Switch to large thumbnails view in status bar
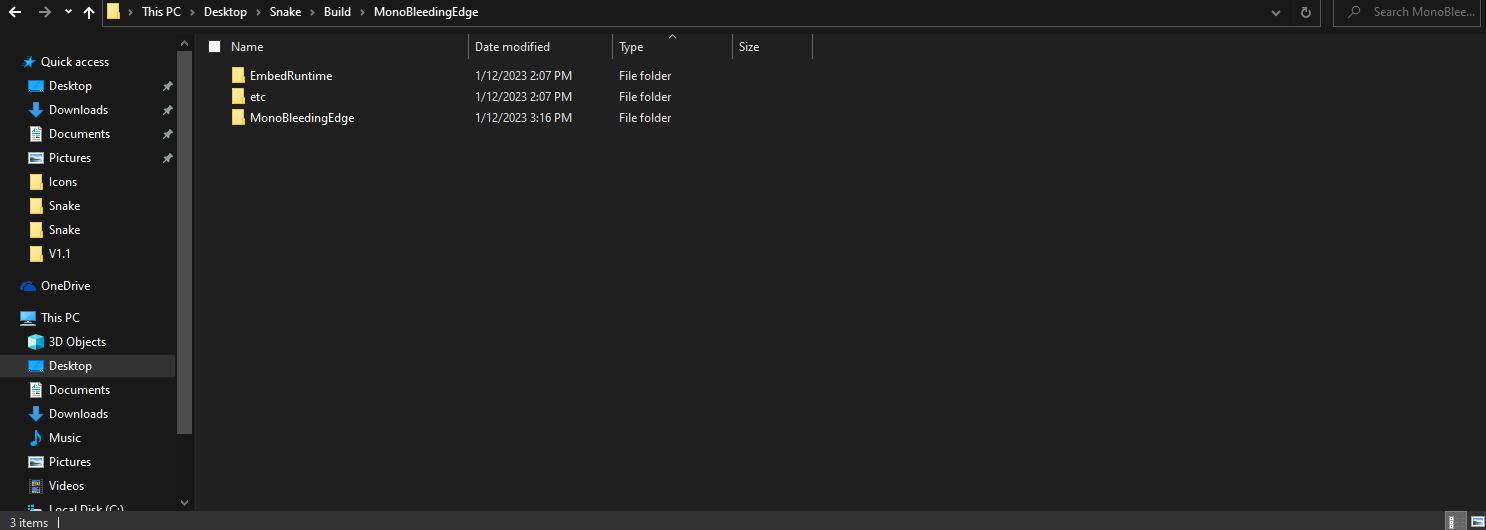This screenshot has width=1486, height=530. click(1477, 521)
